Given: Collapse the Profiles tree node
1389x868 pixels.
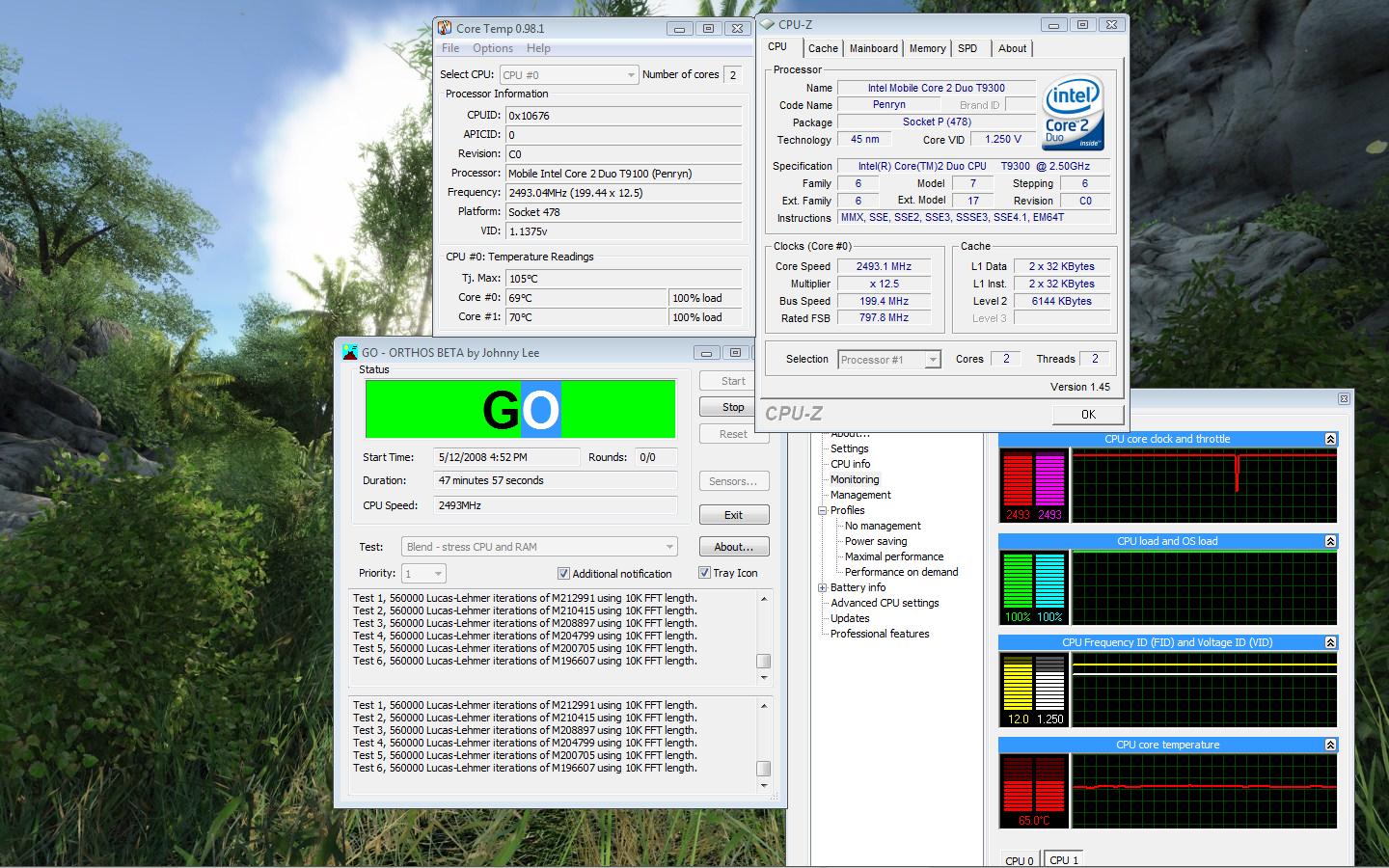Looking at the screenshot, I should click(823, 510).
